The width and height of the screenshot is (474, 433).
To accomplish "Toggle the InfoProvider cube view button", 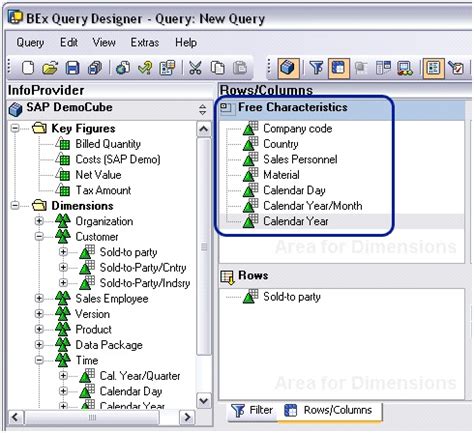I will [x=288, y=68].
